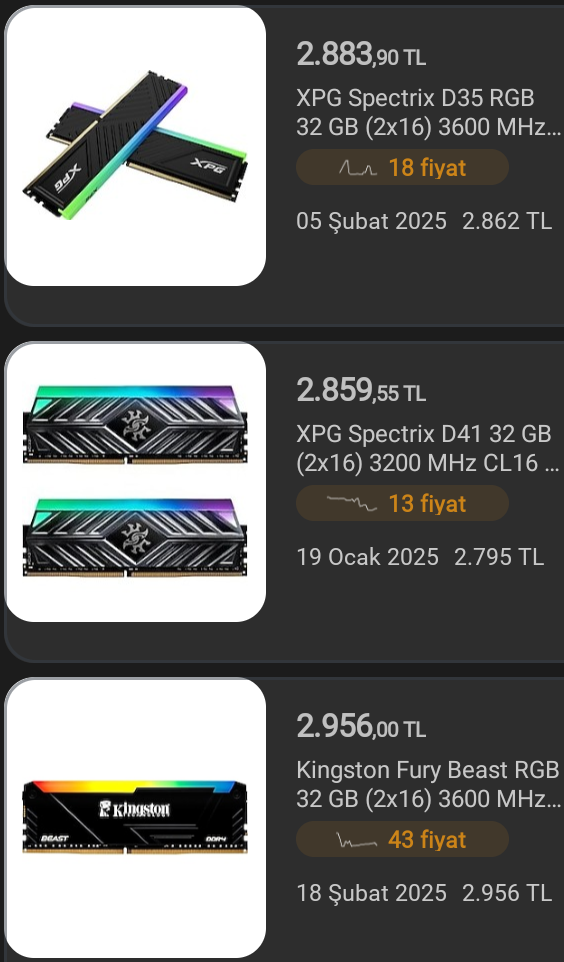Click the price history graph icon beside 43 fiyat
Screen dimensions: 564x962
(x=357, y=840)
